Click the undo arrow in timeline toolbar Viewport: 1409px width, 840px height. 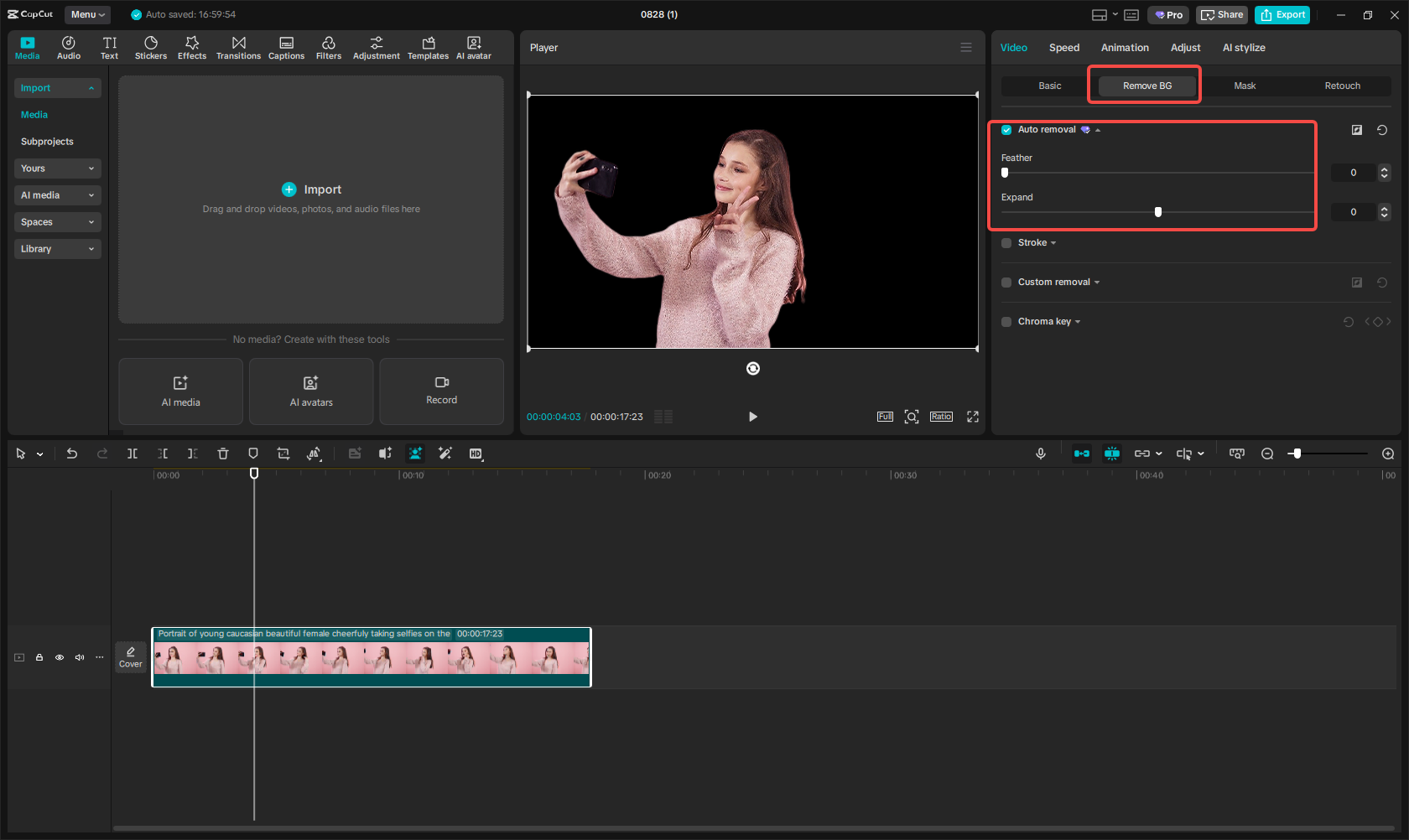tap(72, 454)
